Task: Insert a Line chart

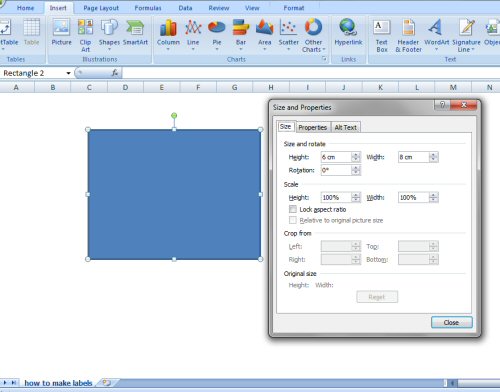Action: (x=193, y=34)
